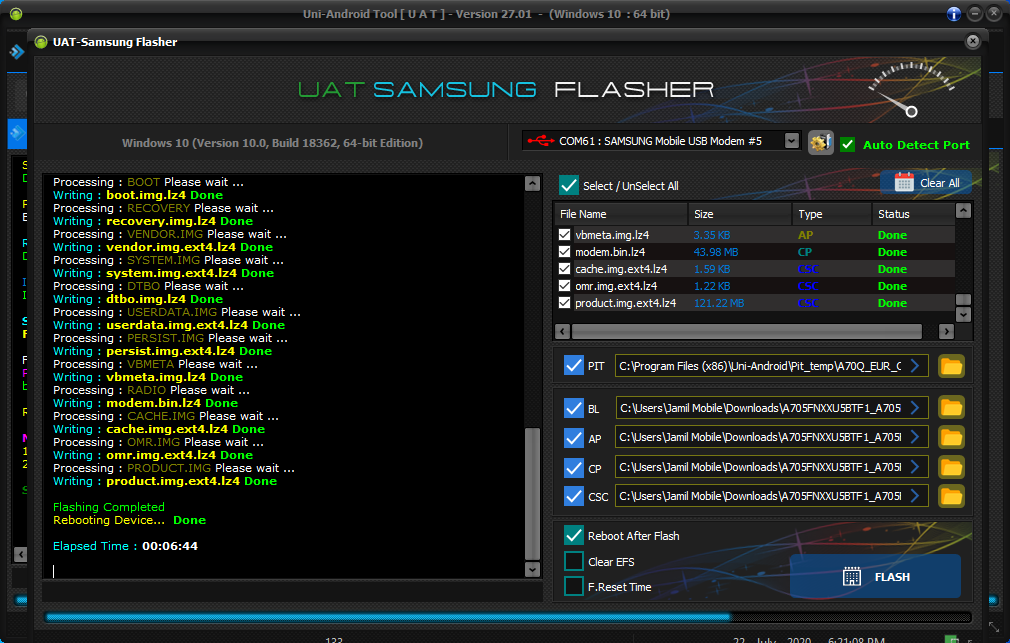Click folder icon for CP file

coord(951,466)
